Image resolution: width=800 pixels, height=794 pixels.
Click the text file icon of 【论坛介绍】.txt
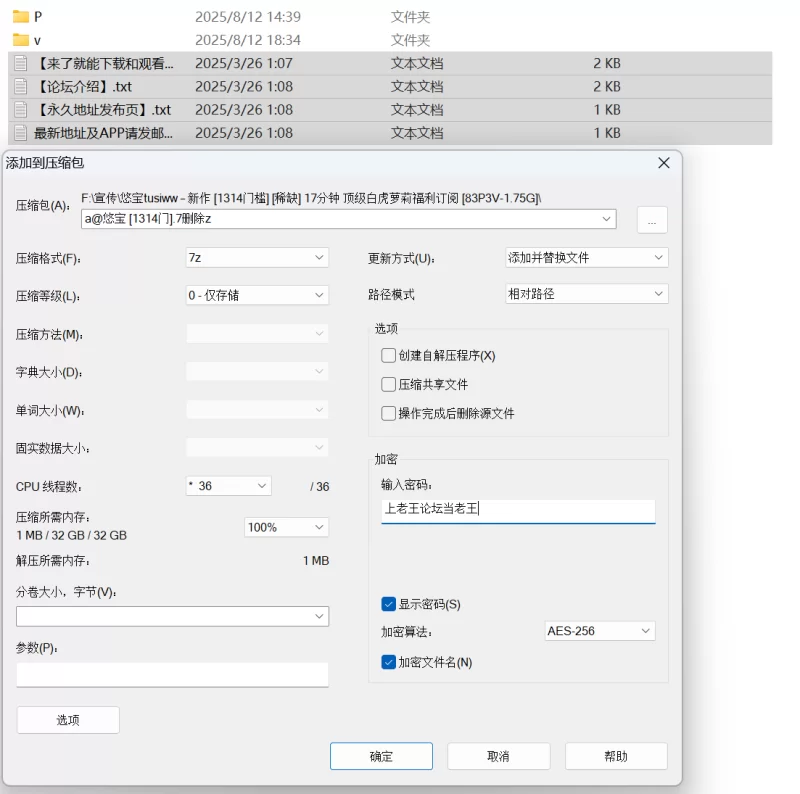coord(20,86)
